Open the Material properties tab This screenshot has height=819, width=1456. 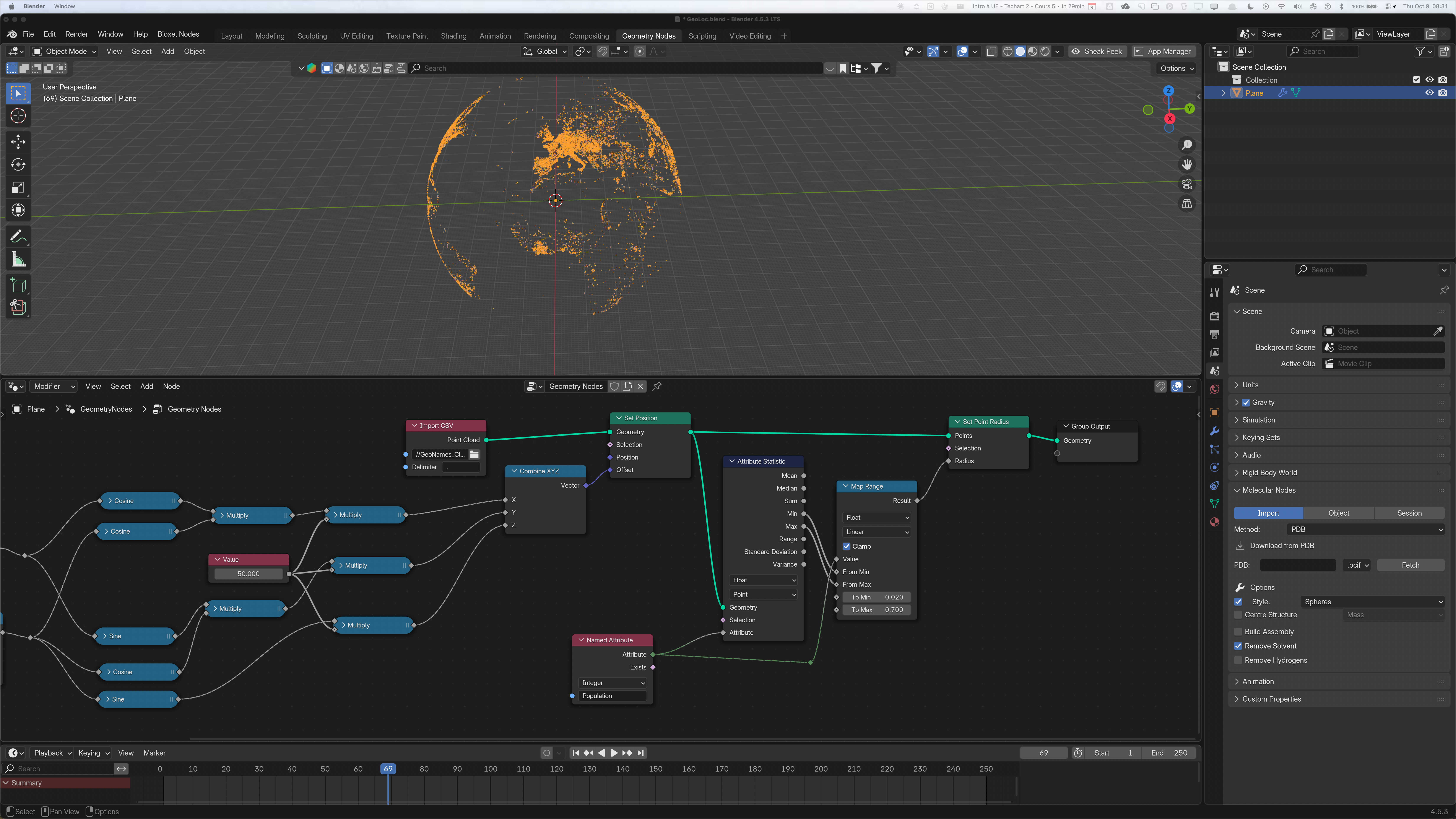1215,522
